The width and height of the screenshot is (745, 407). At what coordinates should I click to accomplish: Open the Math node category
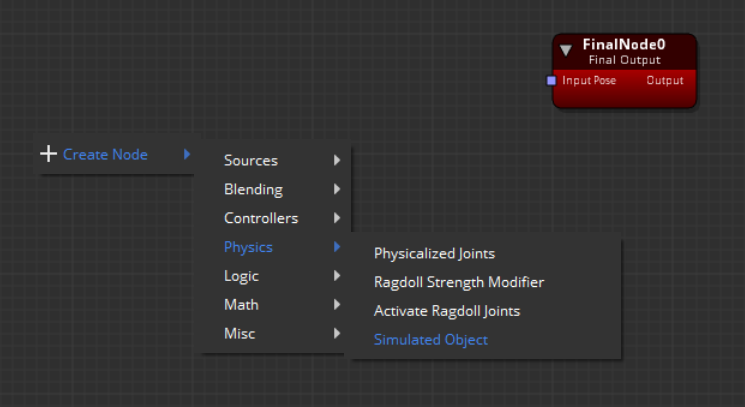pyautogui.click(x=240, y=305)
